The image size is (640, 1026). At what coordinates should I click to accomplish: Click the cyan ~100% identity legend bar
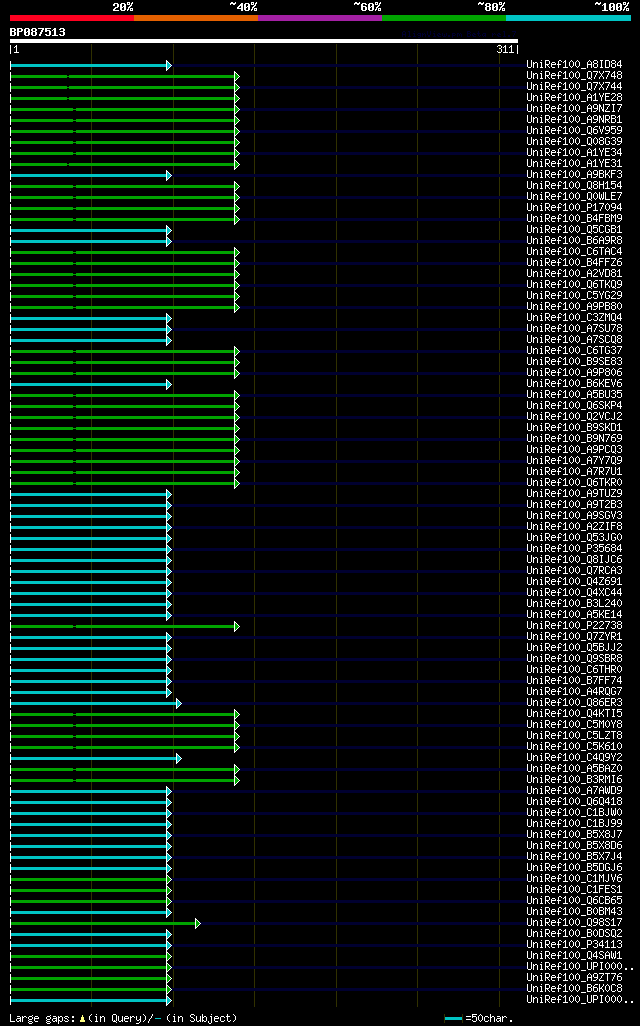pos(568,18)
